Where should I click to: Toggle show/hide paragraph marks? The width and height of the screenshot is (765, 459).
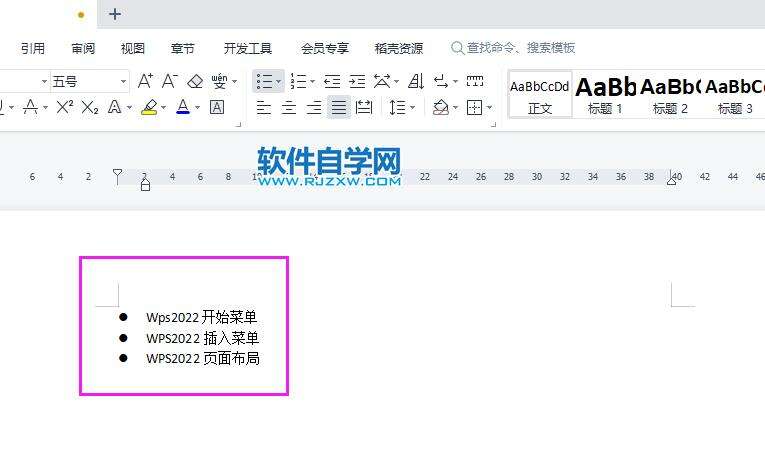pyautogui.click(x=441, y=81)
